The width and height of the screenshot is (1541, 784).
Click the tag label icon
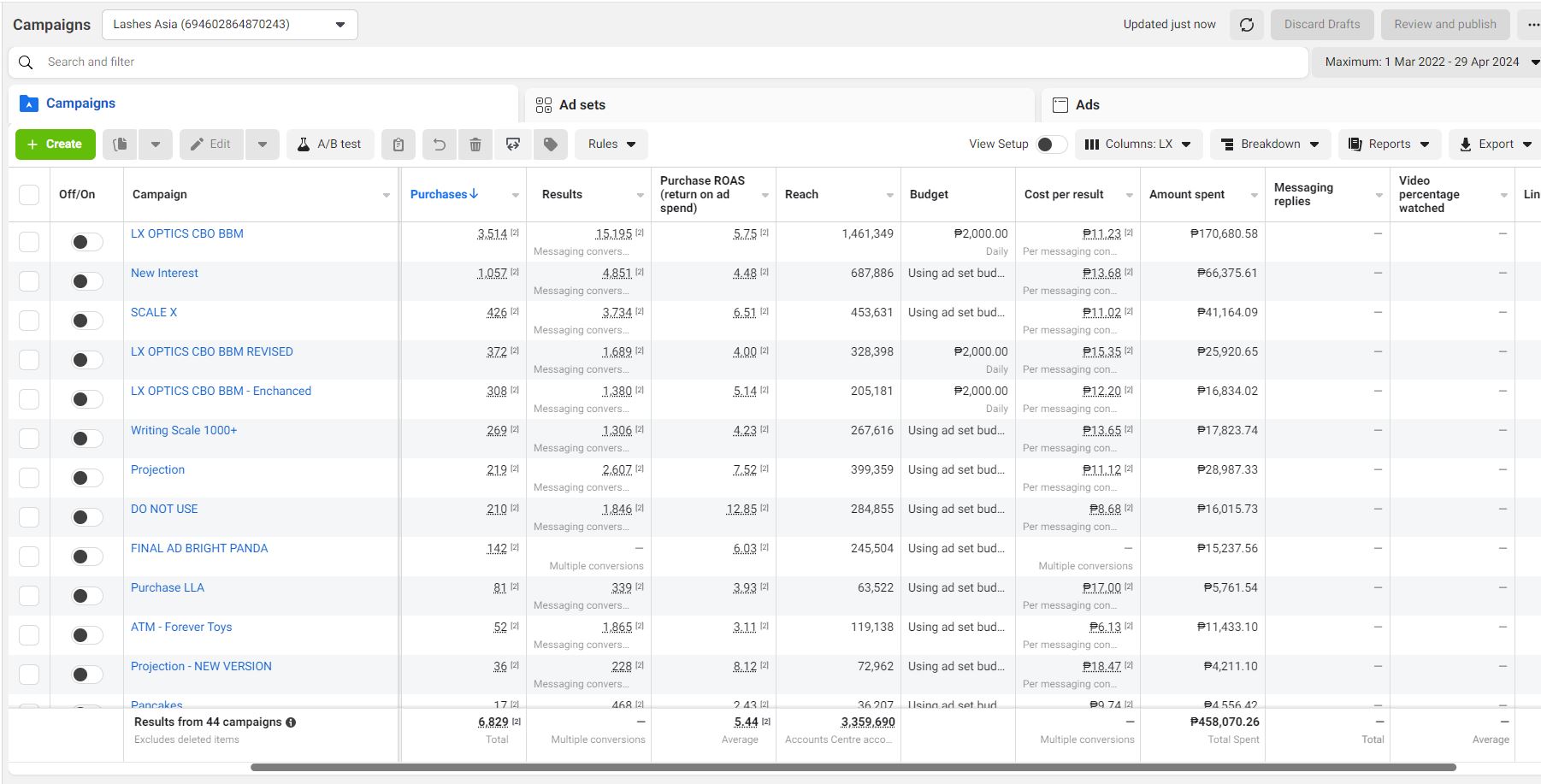pyautogui.click(x=551, y=144)
